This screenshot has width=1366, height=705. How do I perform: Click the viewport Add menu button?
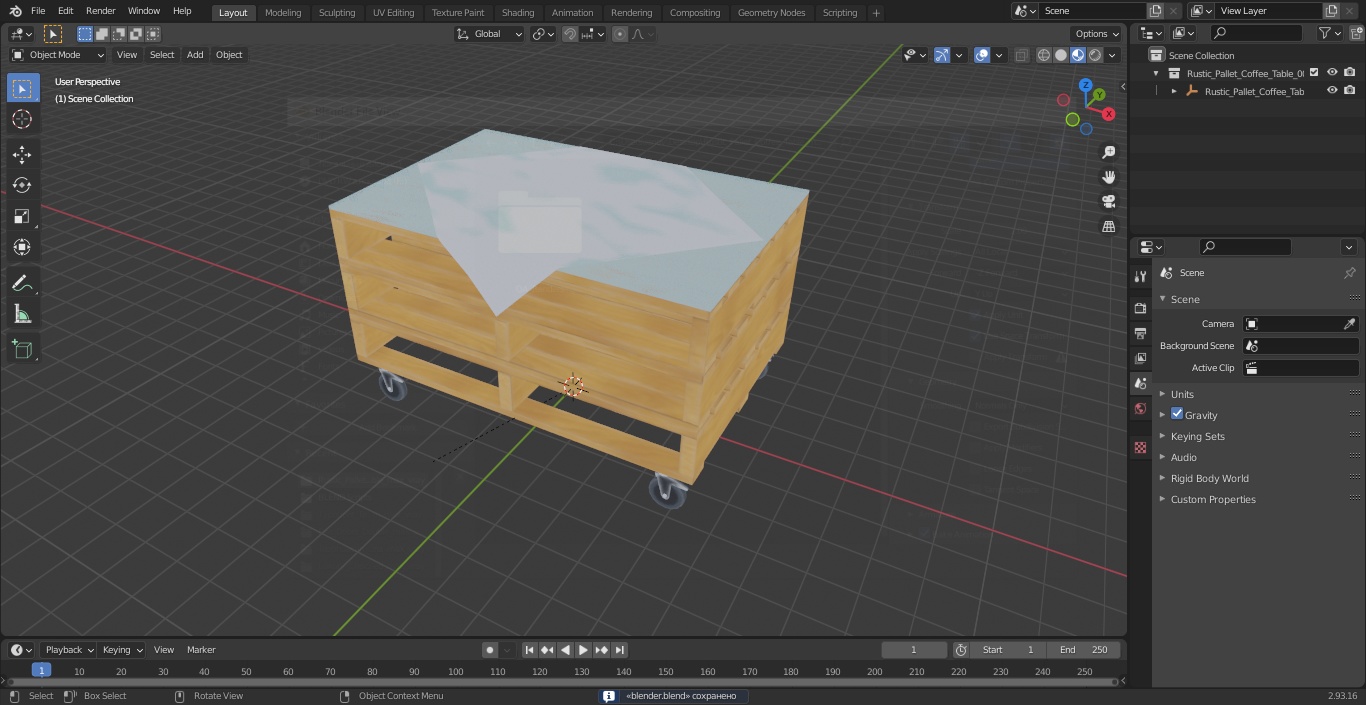click(x=195, y=55)
